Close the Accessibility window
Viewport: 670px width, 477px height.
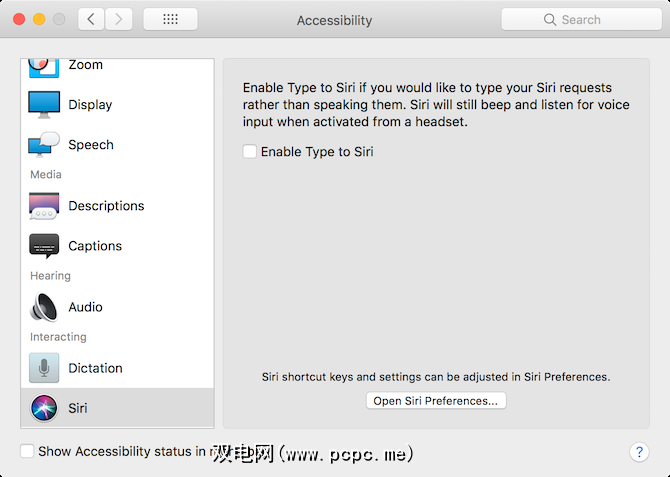(19, 19)
